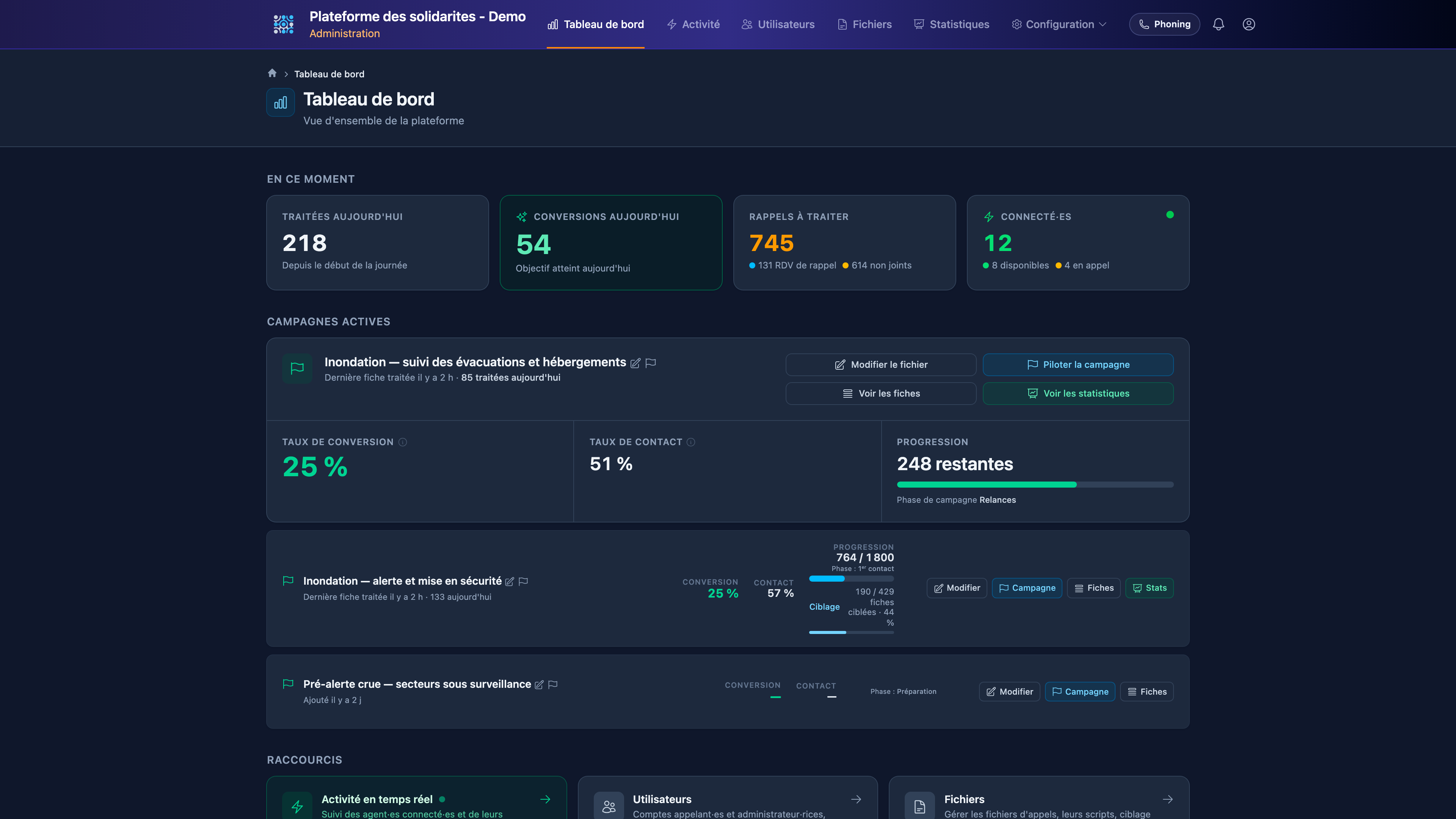1456x819 pixels.
Task: Click Modifier on Pré-alerte crue row
Action: [x=1009, y=692]
